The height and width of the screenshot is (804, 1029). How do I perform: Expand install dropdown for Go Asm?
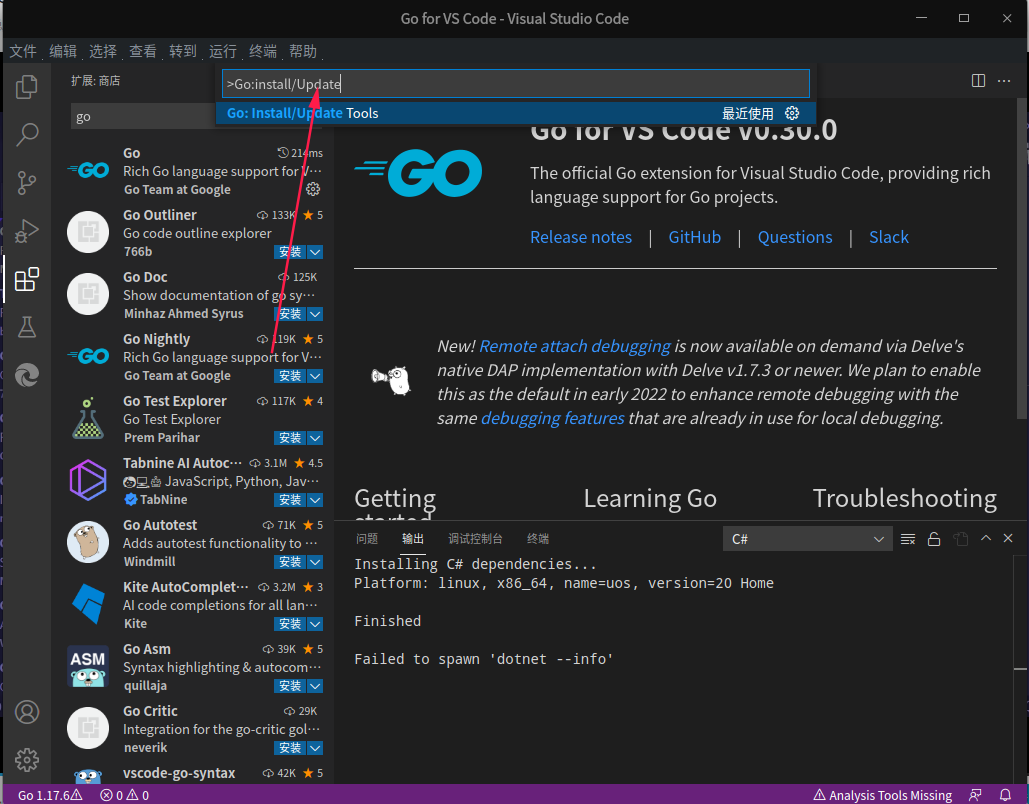[315, 686]
